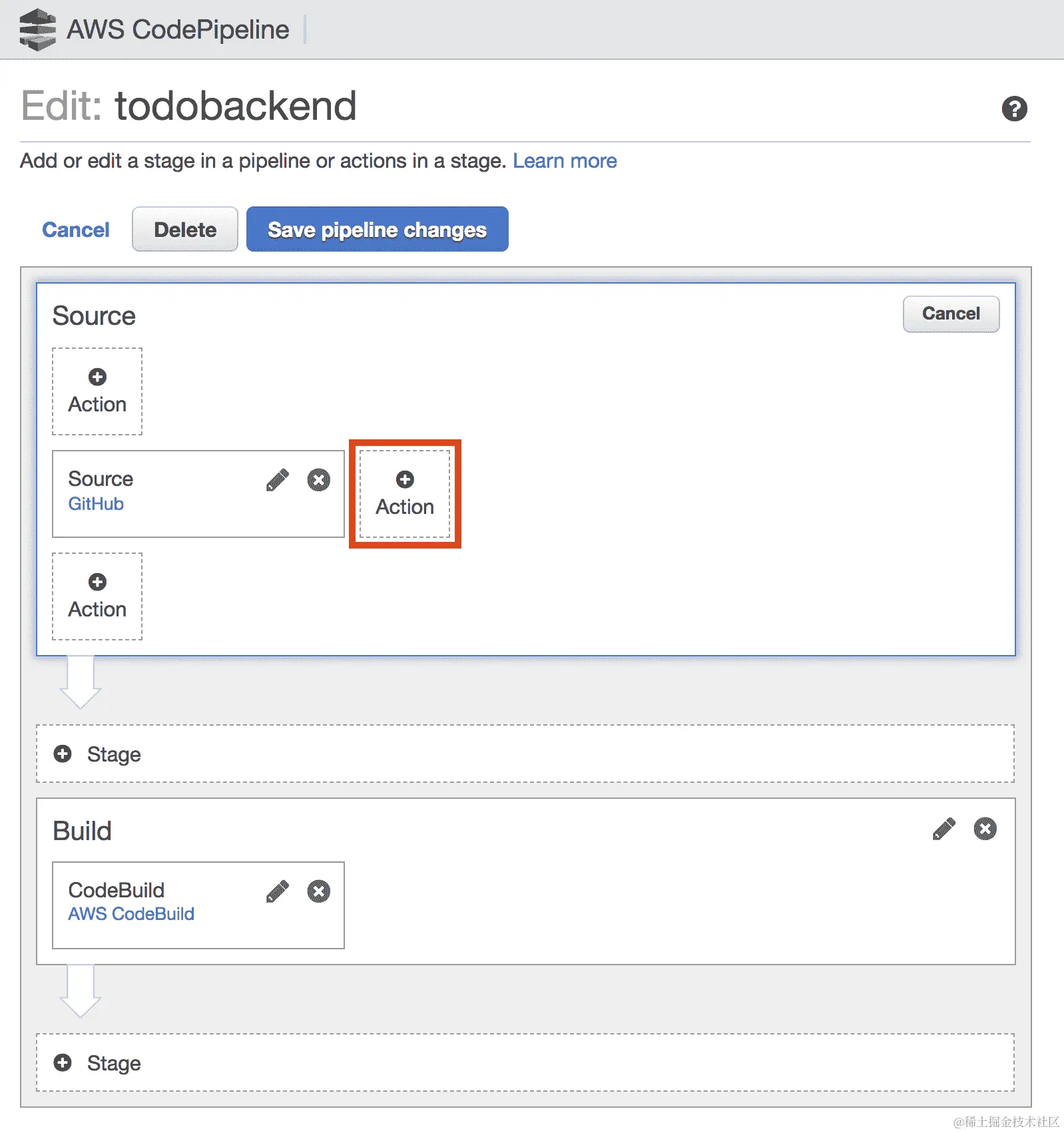
Task: Click the Delete pipeline button
Action: click(x=185, y=229)
